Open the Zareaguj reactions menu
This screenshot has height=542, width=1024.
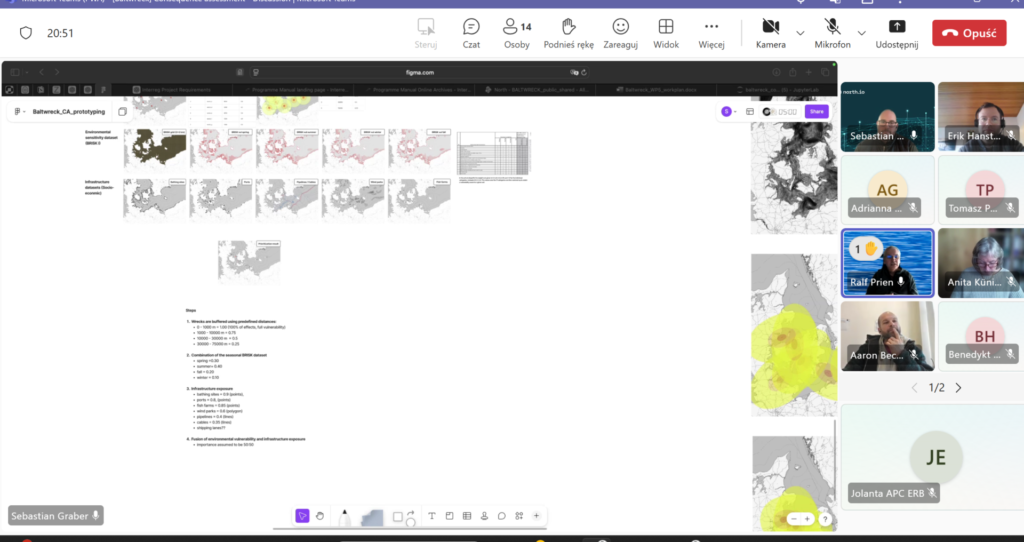tap(620, 32)
